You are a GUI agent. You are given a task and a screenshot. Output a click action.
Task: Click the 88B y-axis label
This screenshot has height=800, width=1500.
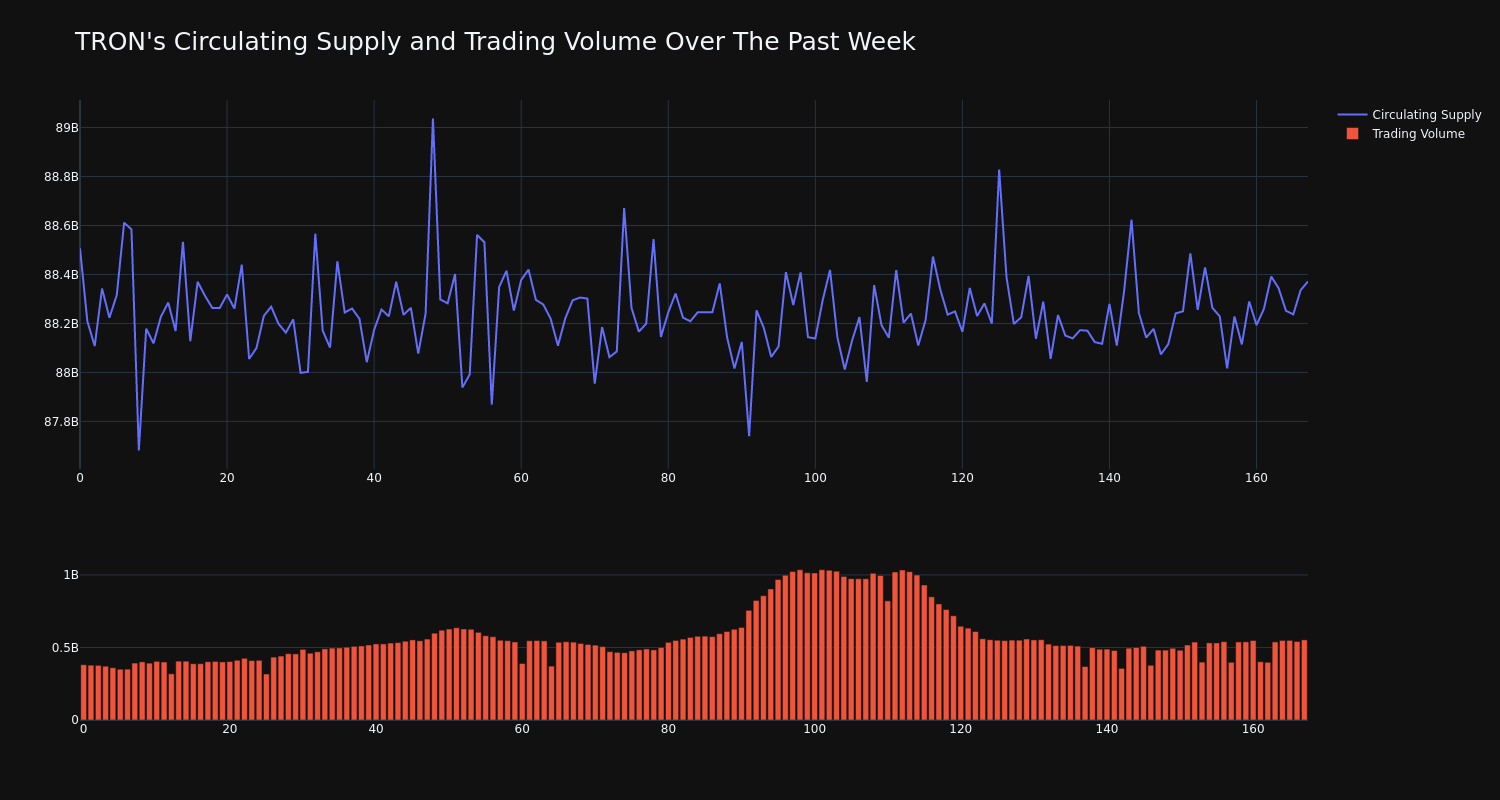(67, 373)
